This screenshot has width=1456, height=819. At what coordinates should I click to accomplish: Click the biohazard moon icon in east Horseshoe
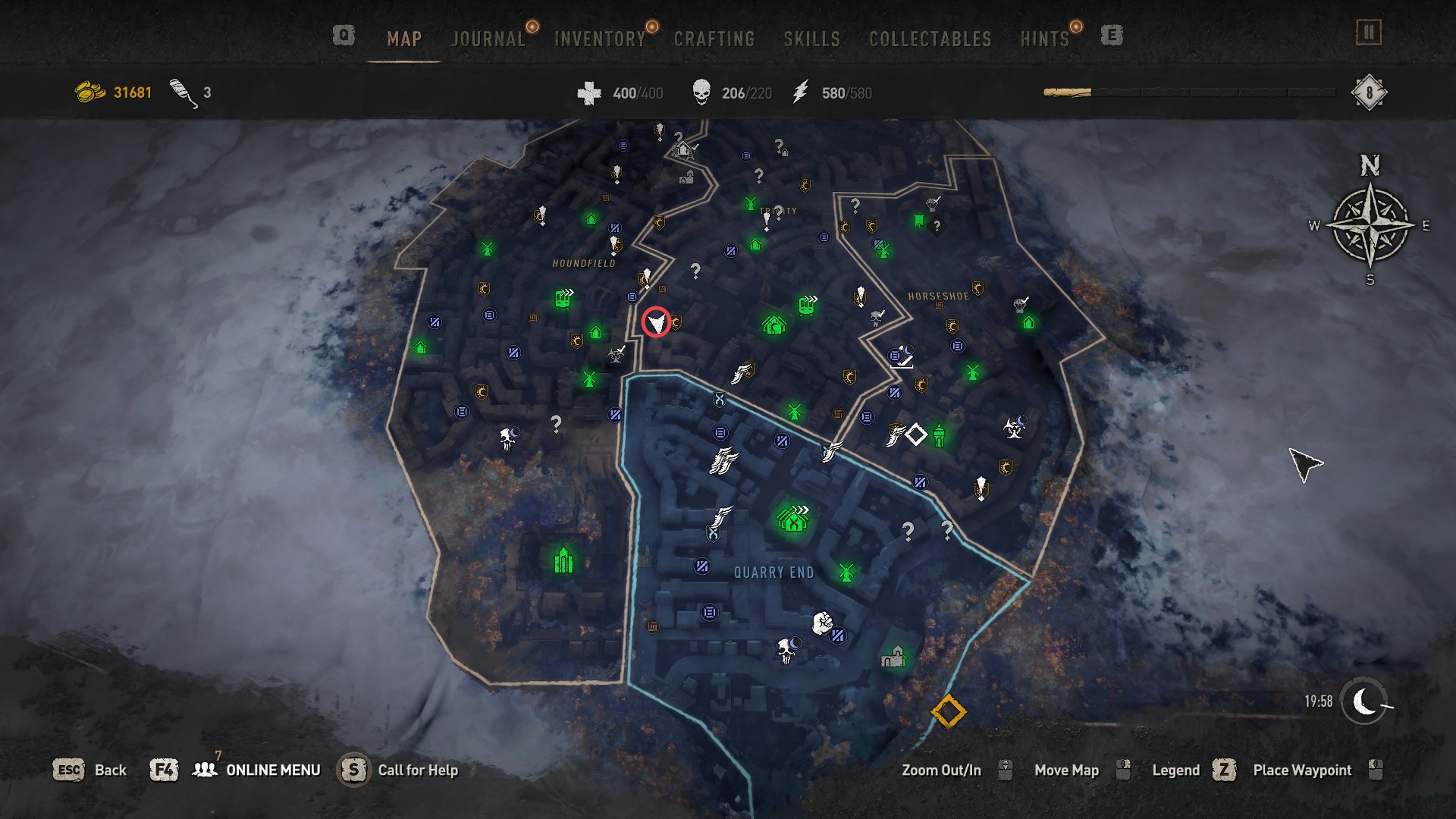[1015, 427]
